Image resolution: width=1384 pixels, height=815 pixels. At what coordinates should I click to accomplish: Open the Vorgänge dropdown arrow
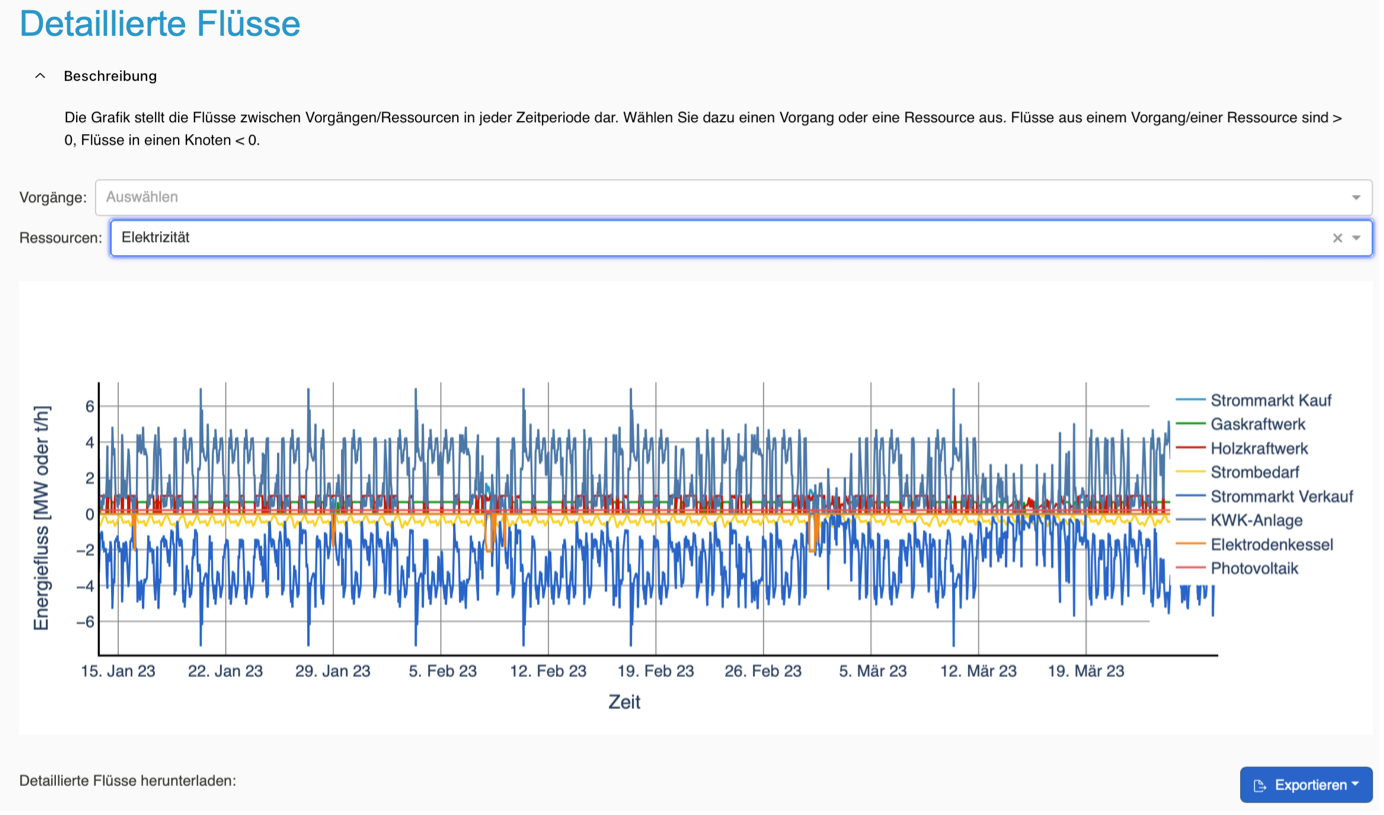1356,198
